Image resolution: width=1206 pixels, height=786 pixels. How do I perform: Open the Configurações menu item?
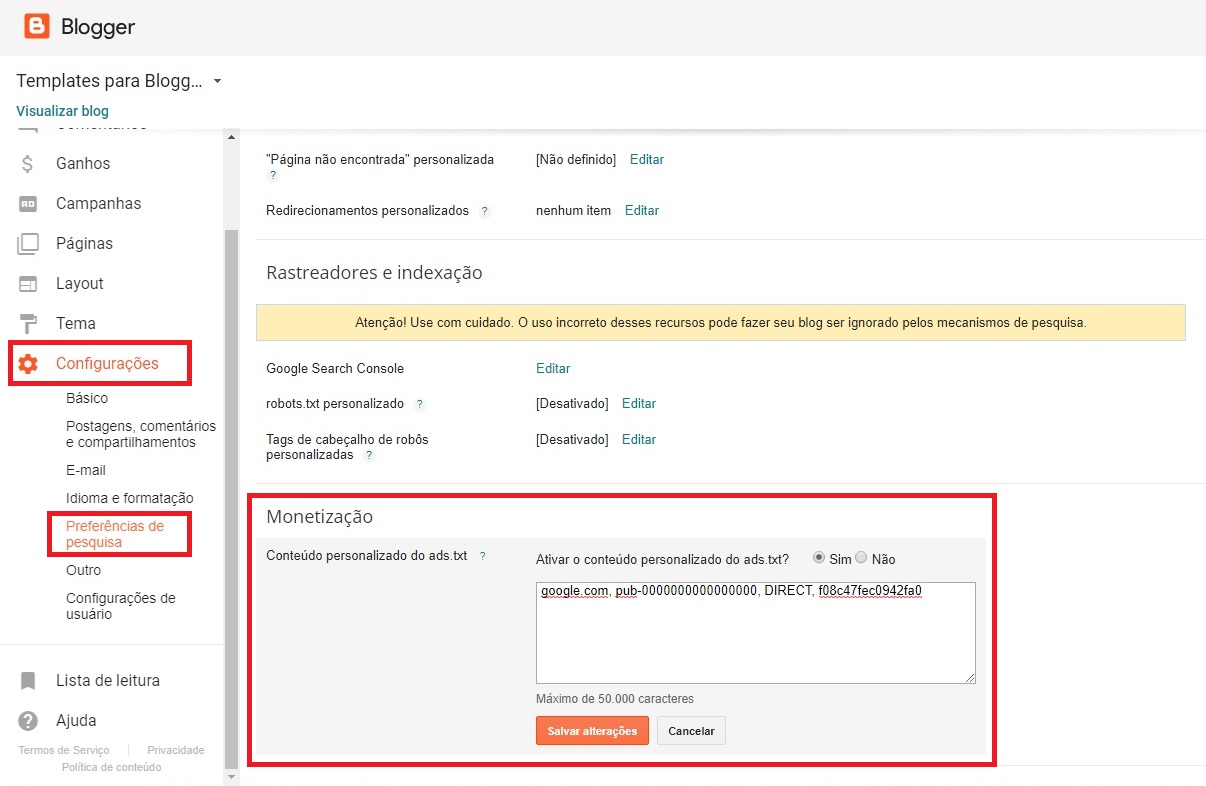coord(107,363)
